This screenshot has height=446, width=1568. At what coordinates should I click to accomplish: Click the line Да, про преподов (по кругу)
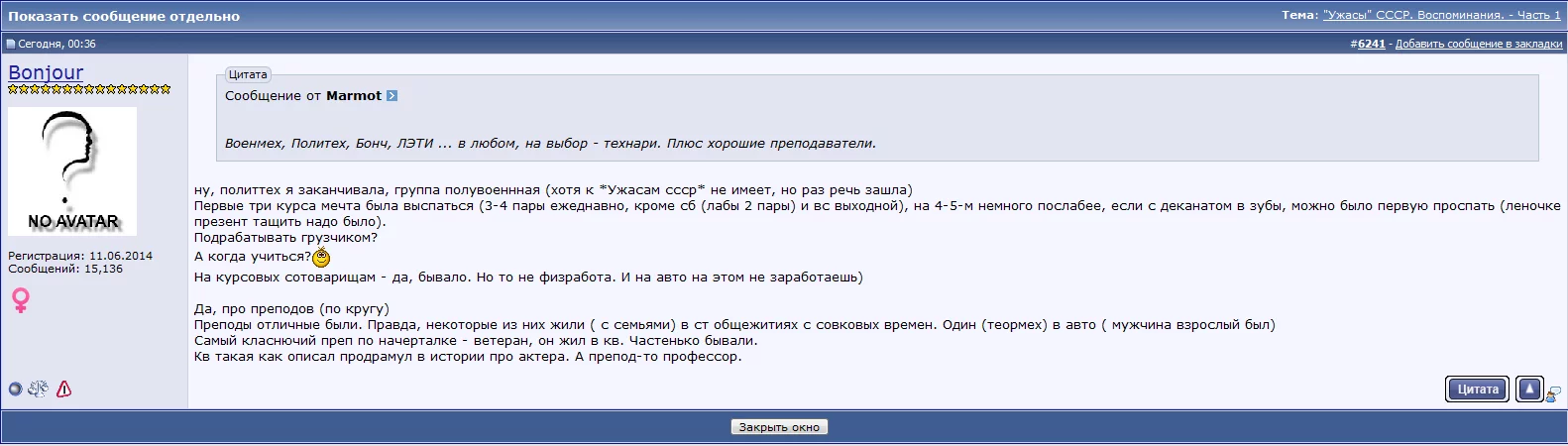[291, 309]
